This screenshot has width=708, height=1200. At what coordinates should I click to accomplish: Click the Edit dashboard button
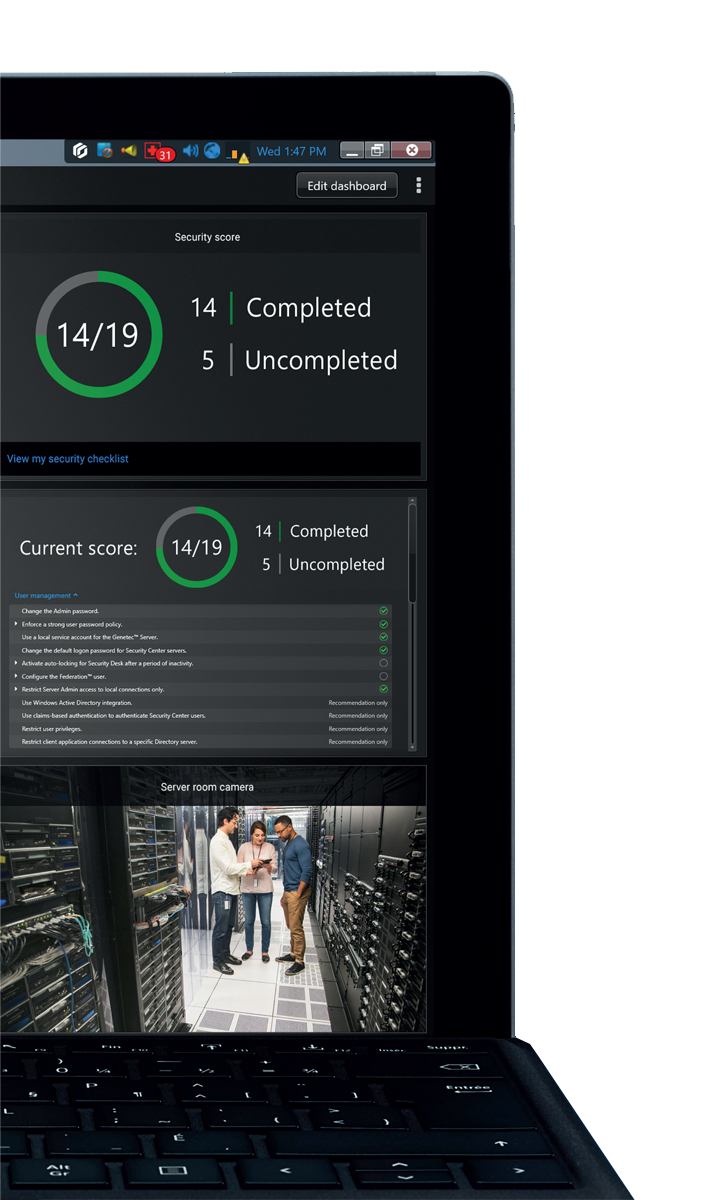point(347,186)
